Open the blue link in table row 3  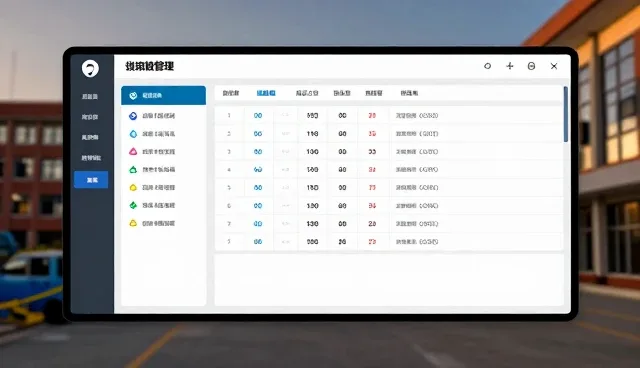coord(258,152)
